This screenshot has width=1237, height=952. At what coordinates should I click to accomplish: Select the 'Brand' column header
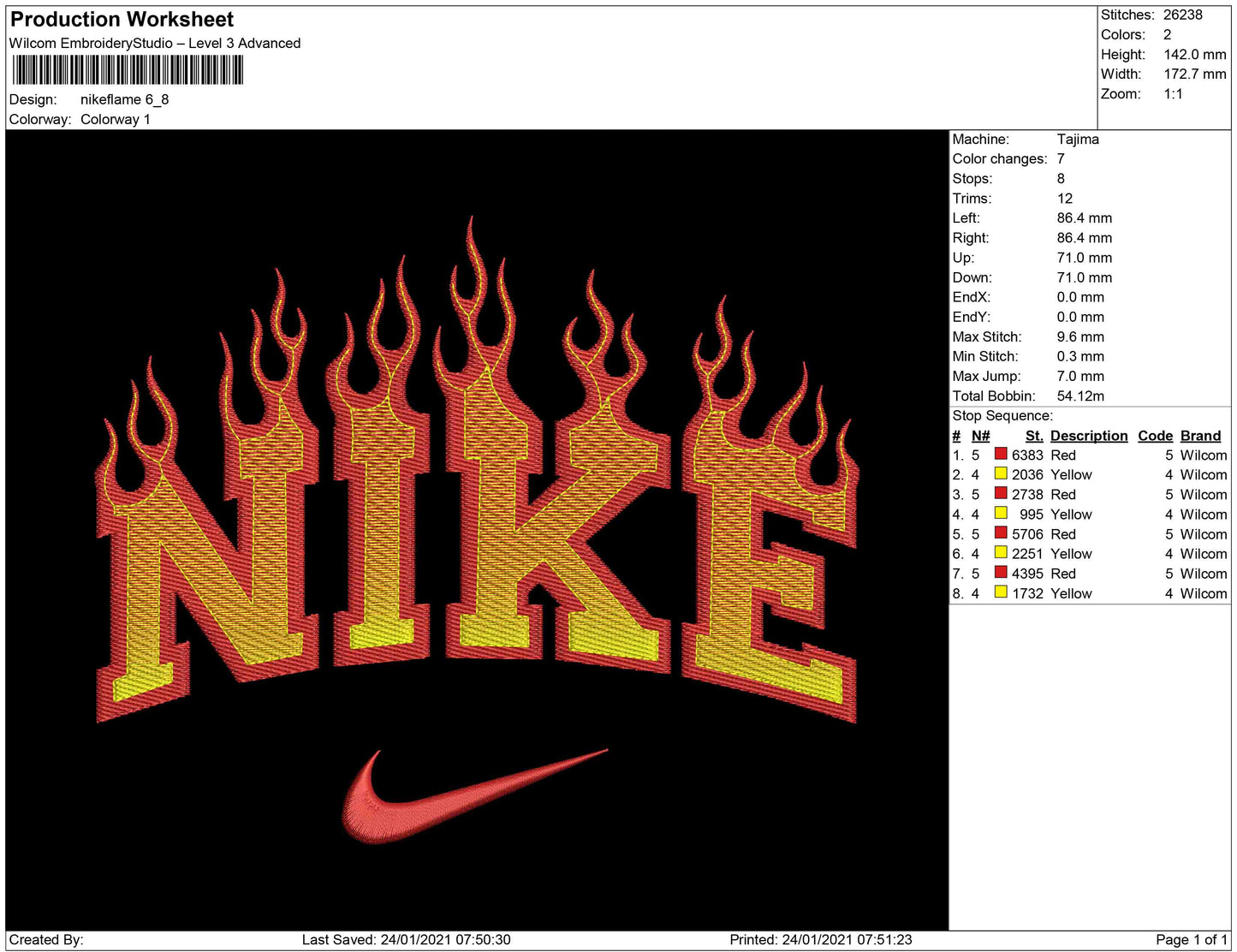[x=1200, y=435]
